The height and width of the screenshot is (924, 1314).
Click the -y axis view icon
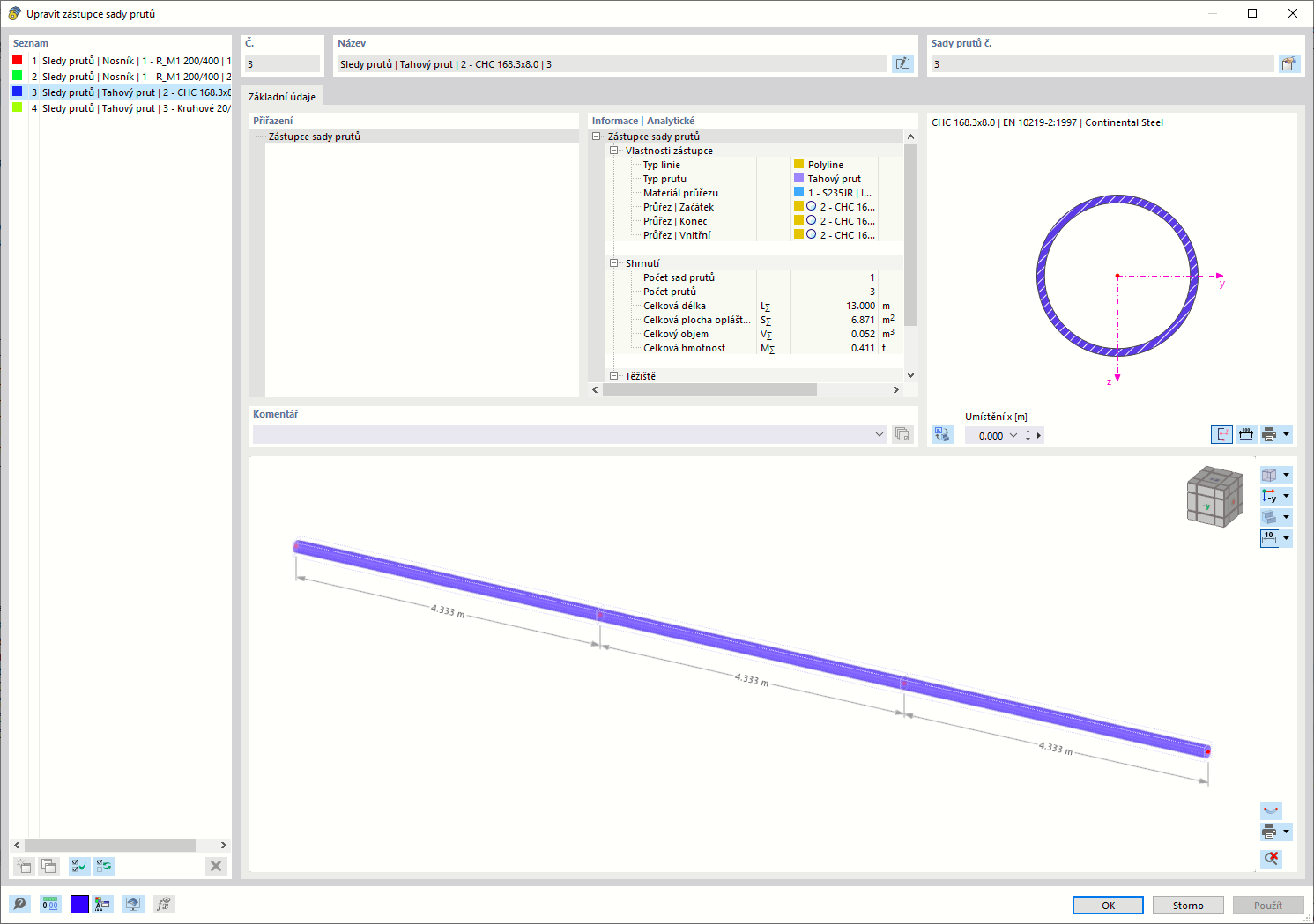point(1269,496)
